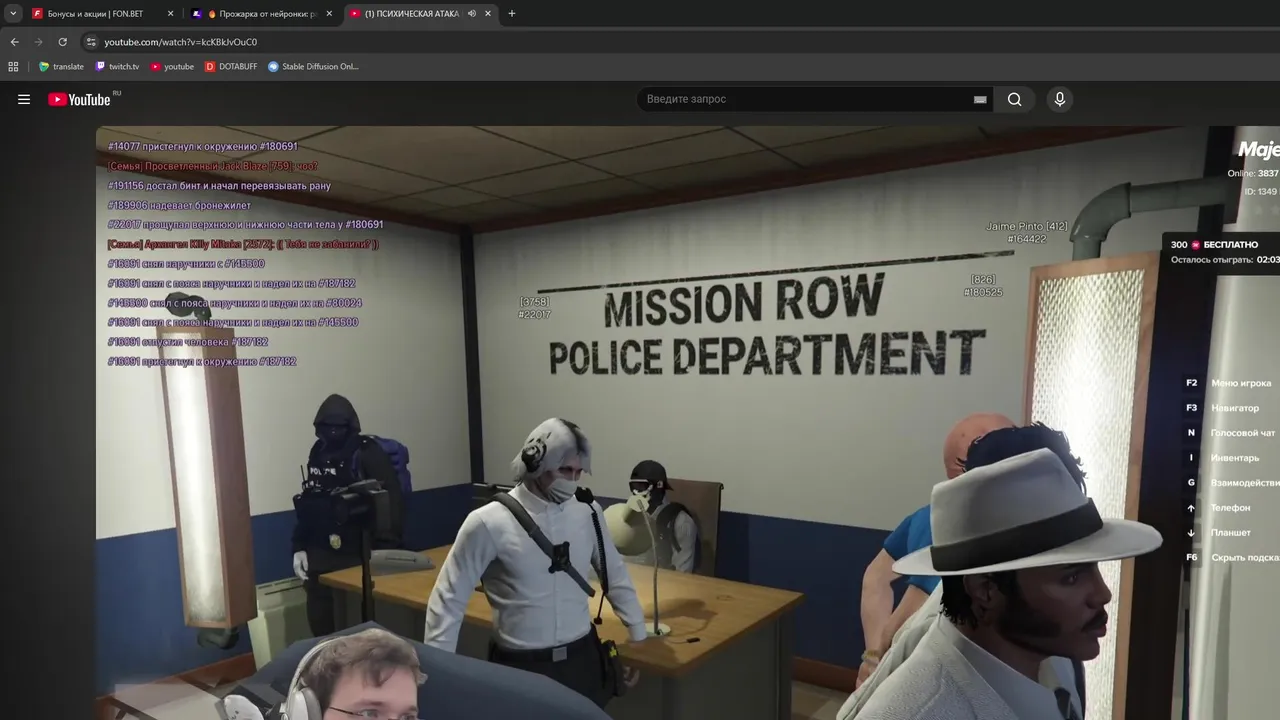Click the chat line 'отпустил человека #187182'
The height and width of the screenshot is (720, 1280).
[188, 342]
